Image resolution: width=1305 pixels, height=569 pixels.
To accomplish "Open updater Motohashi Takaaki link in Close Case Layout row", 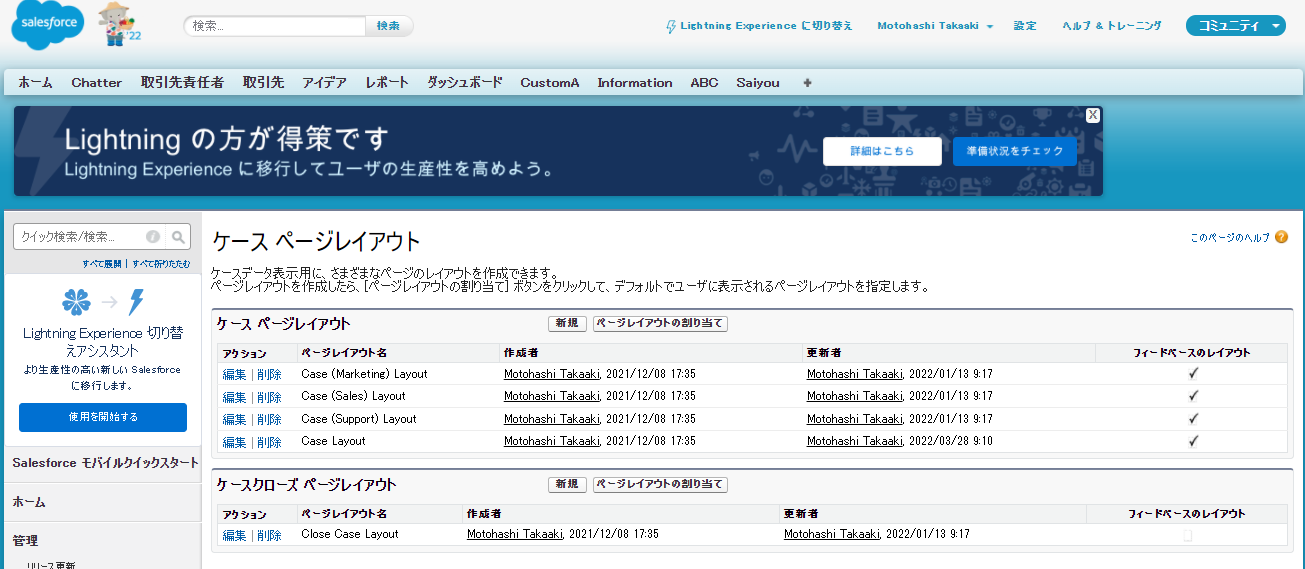I will pos(832,534).
